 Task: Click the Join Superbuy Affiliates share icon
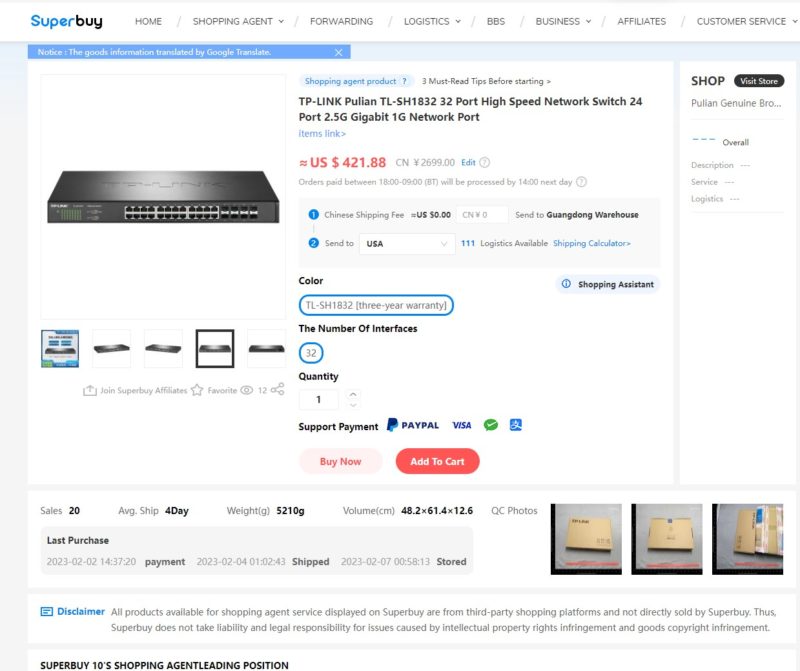pyautogui.click(x=89, y=390)
